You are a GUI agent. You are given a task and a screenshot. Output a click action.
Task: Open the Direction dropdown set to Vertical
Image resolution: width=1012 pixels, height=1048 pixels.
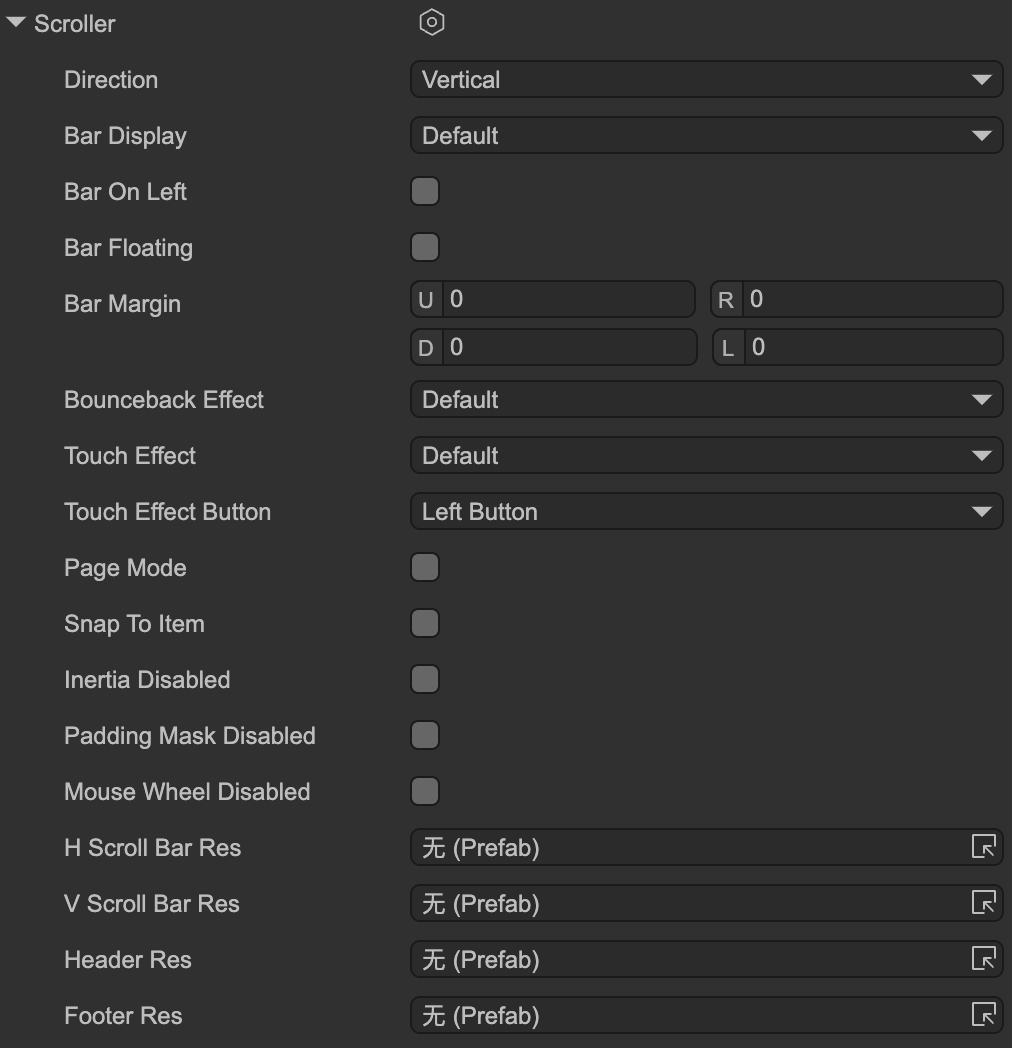click(x=706, y=80)
